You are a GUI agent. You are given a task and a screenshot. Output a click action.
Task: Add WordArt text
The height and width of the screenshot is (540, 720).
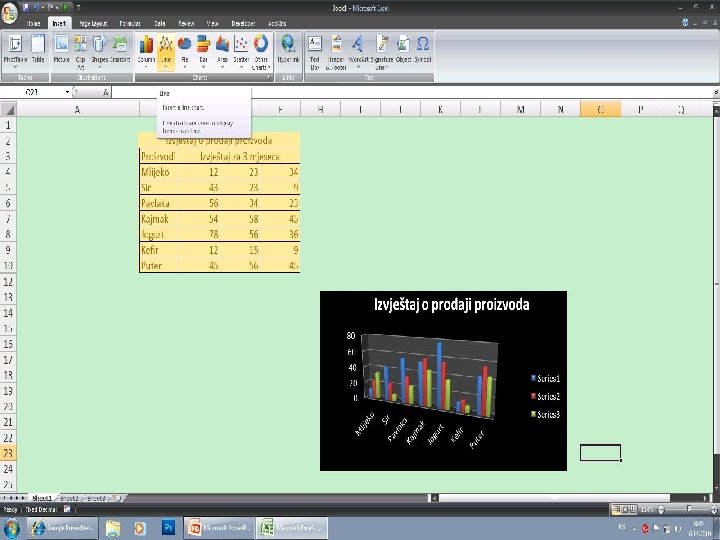358,52
